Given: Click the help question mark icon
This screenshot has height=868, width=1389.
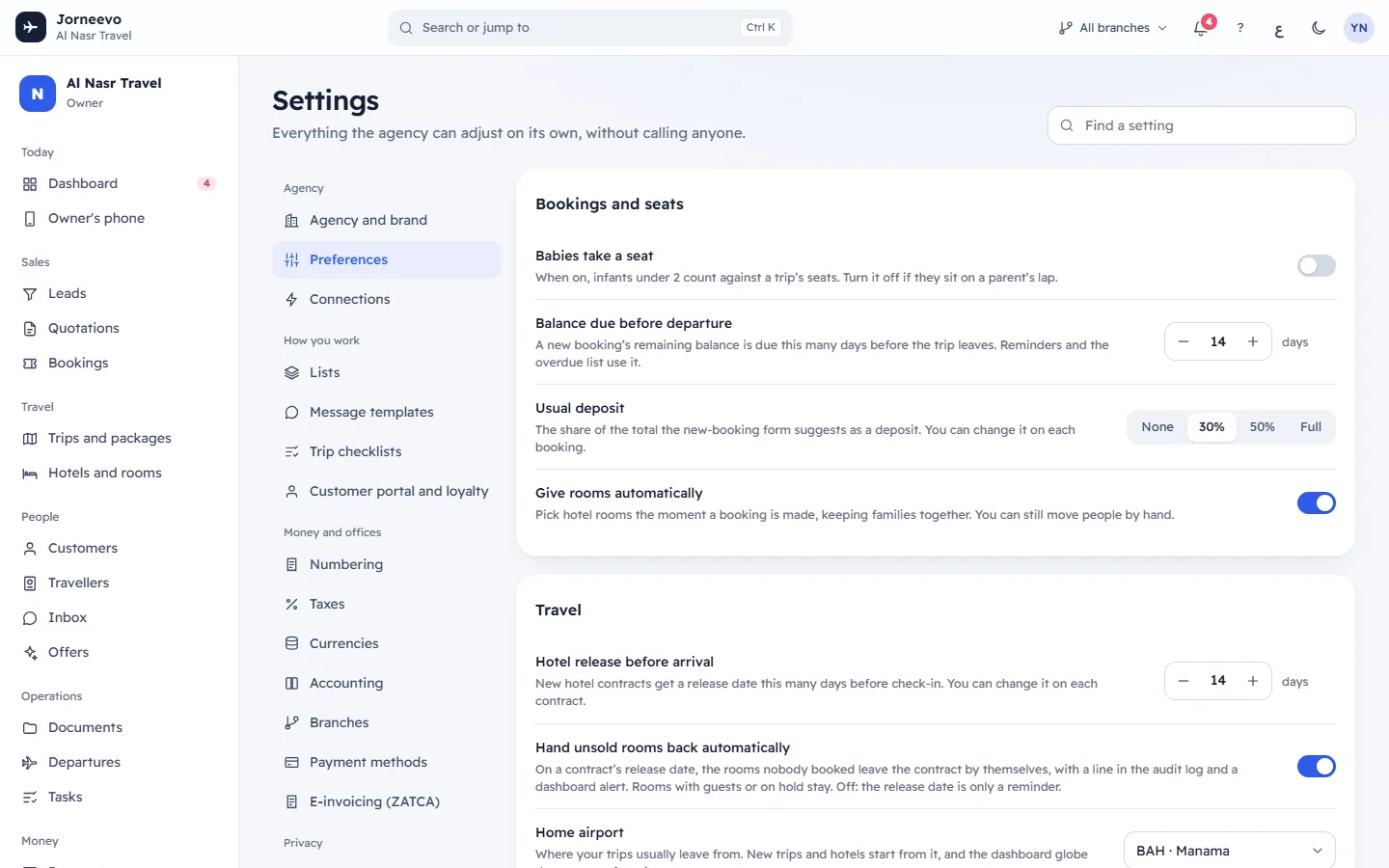Looking at the screenshot, I should [1240, 28].
